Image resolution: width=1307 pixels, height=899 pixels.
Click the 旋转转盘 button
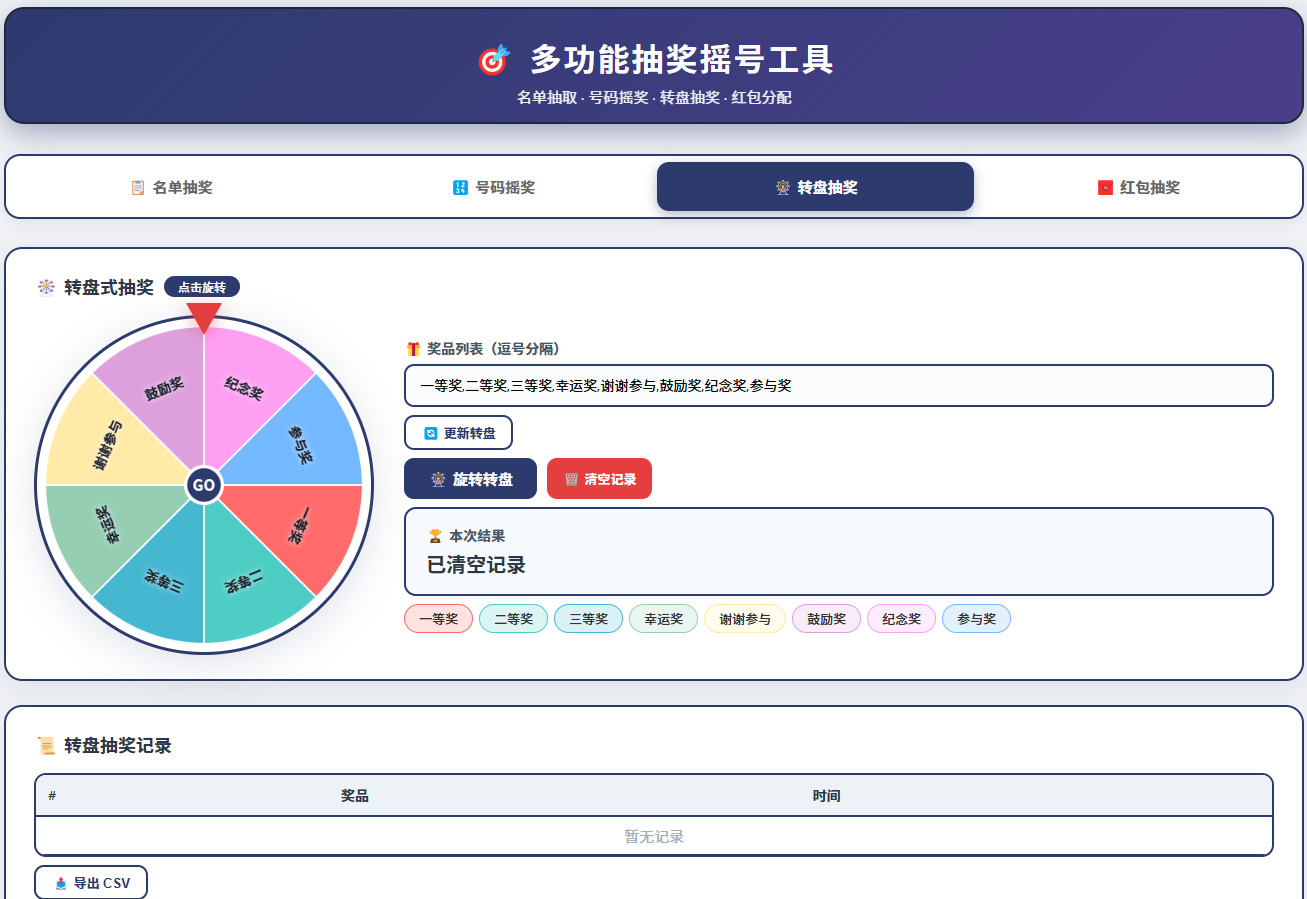coord(470,479)
